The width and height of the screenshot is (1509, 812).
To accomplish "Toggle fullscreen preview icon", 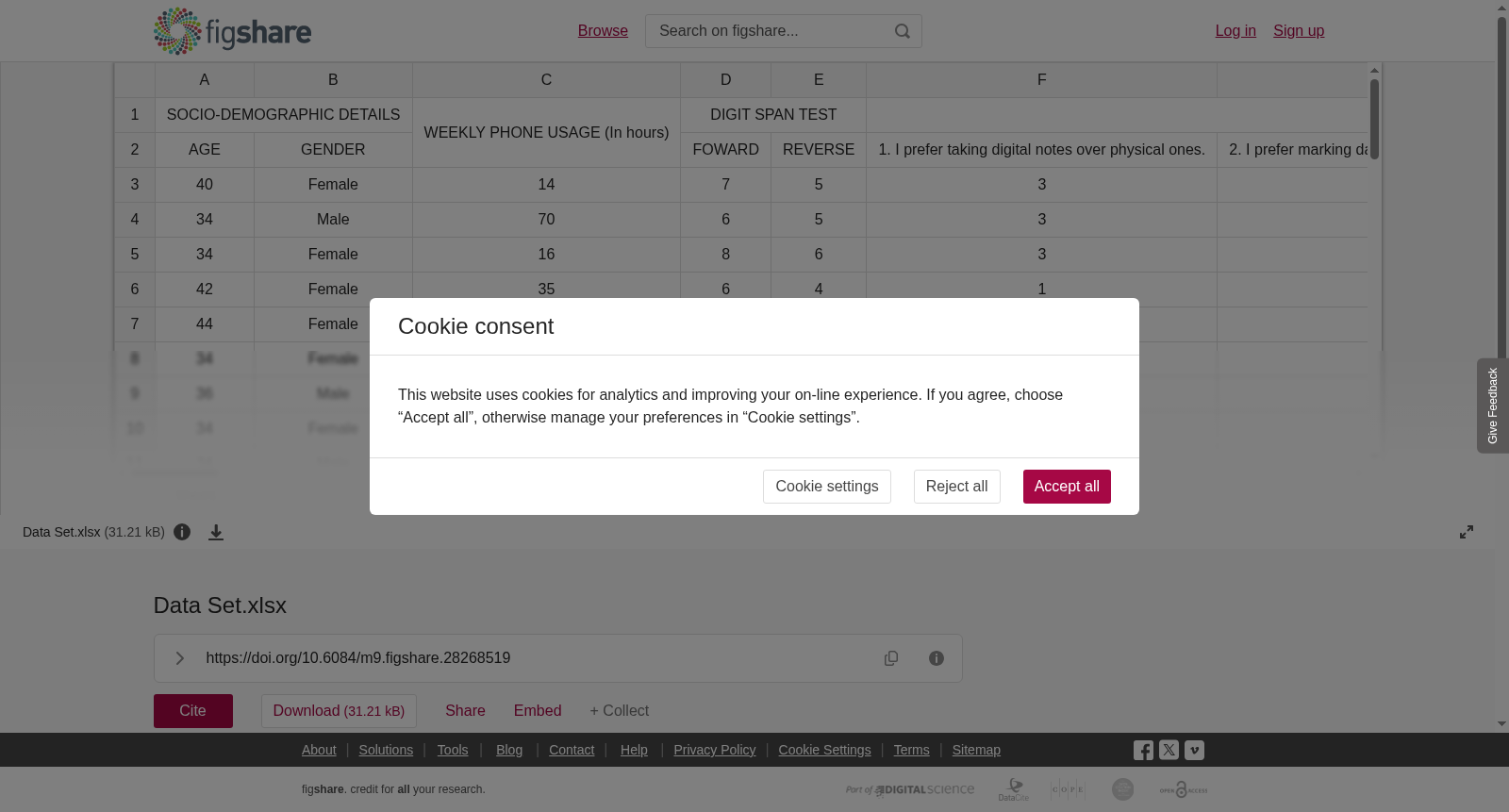I will 1467,532.
